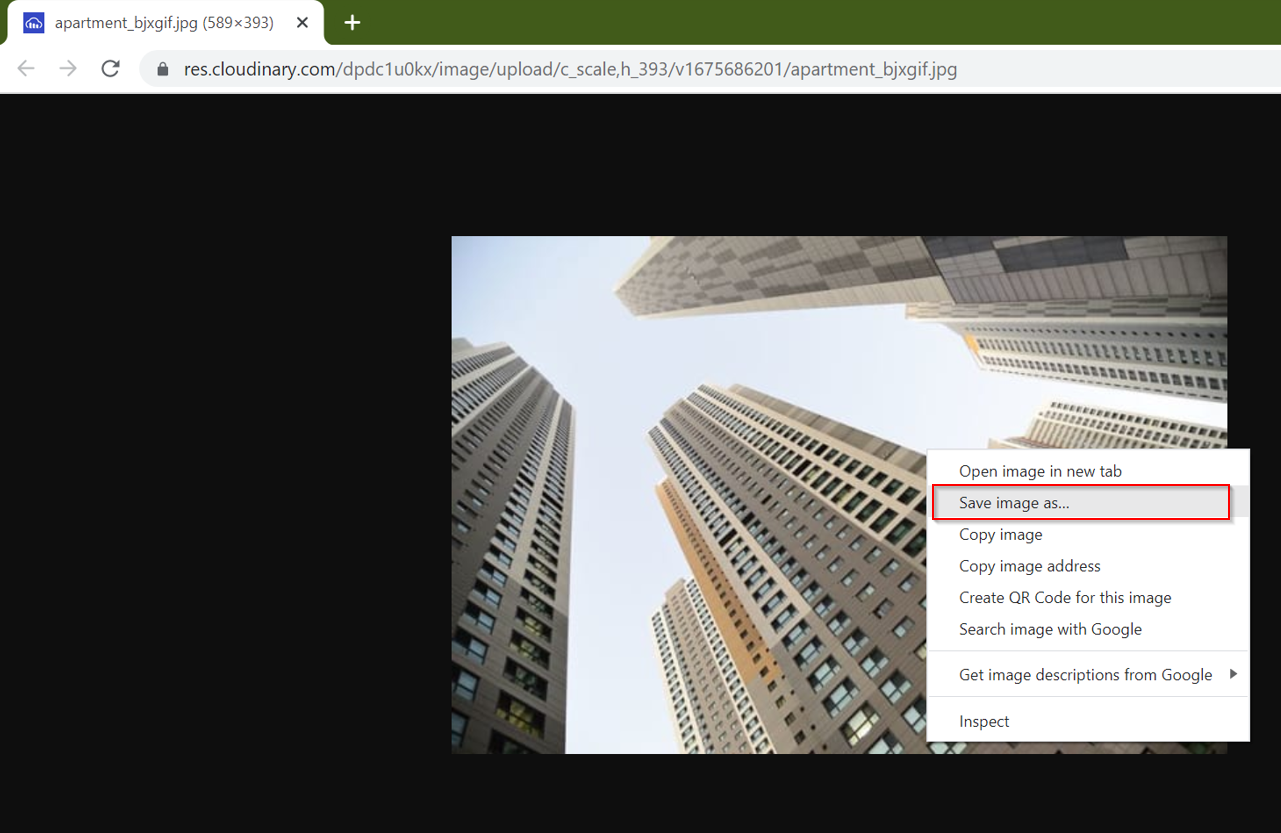This screenshot has width=1281, height=833.
Task: Select the apartment_bjxgif.jpg tab
Action: [165, 23]
